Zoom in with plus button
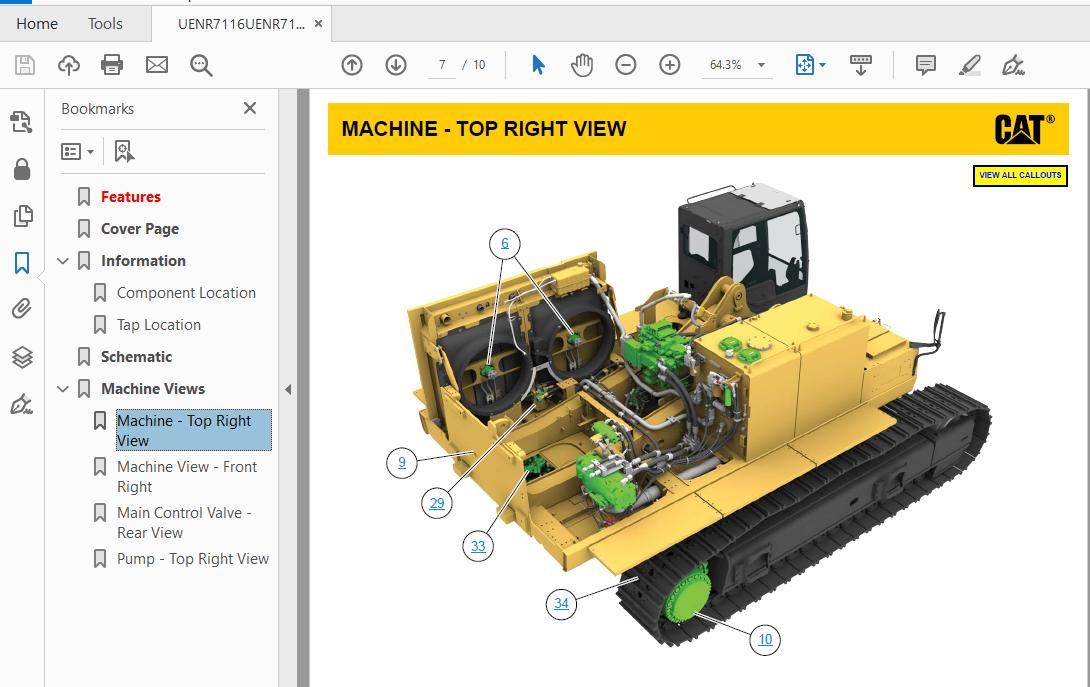This screenshot has height=687, width=1090. point(670,65)
